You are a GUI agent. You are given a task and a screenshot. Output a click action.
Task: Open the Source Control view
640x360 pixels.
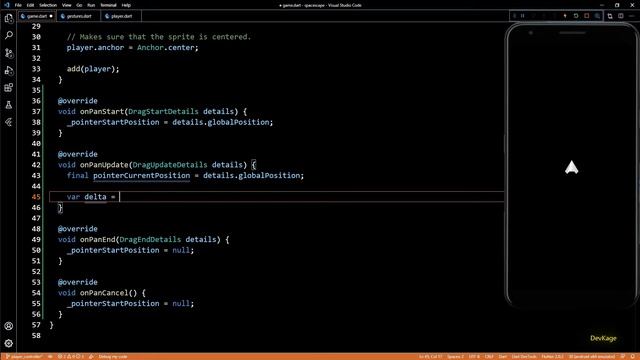(x=9, y=53)
